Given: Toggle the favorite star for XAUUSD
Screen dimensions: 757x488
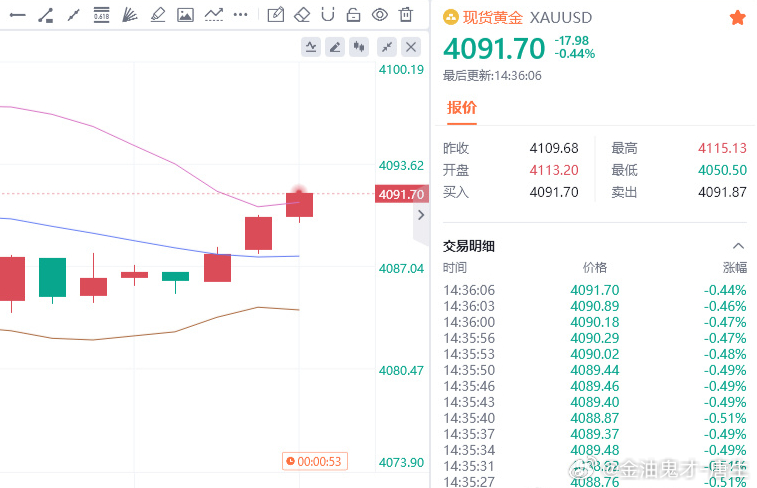Looking at the screenshot, I should point(737,18).
